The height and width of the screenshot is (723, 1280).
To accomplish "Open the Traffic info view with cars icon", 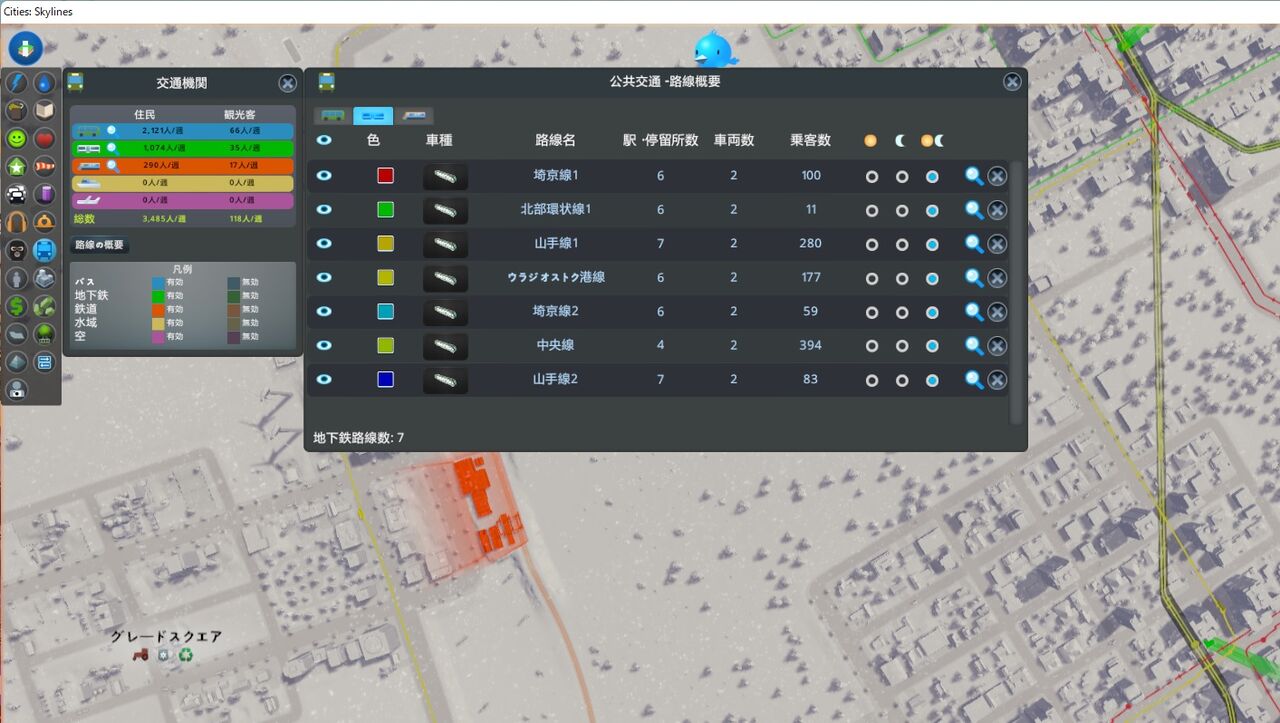I will click(17, 195).
